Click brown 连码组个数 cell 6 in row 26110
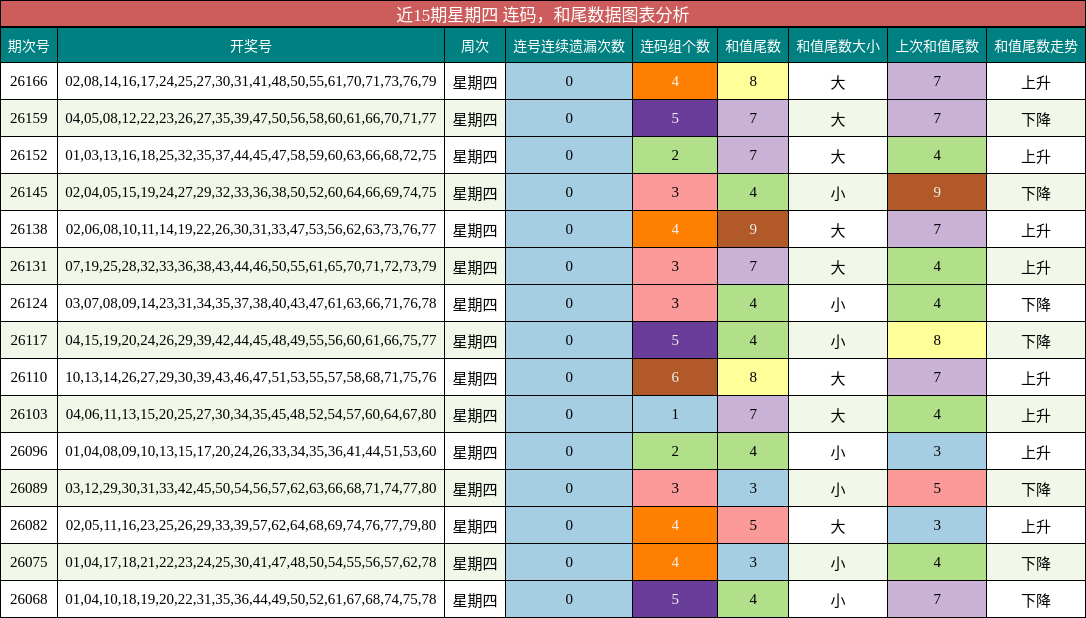Image resolution: width=1086 pixels, height=618 pixels. tap(675, 378)
